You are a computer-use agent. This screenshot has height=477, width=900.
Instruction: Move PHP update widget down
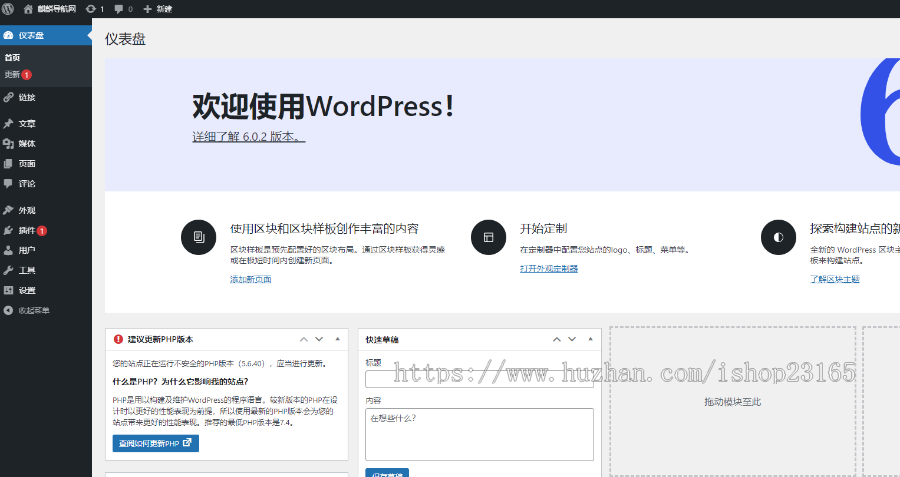319,339
